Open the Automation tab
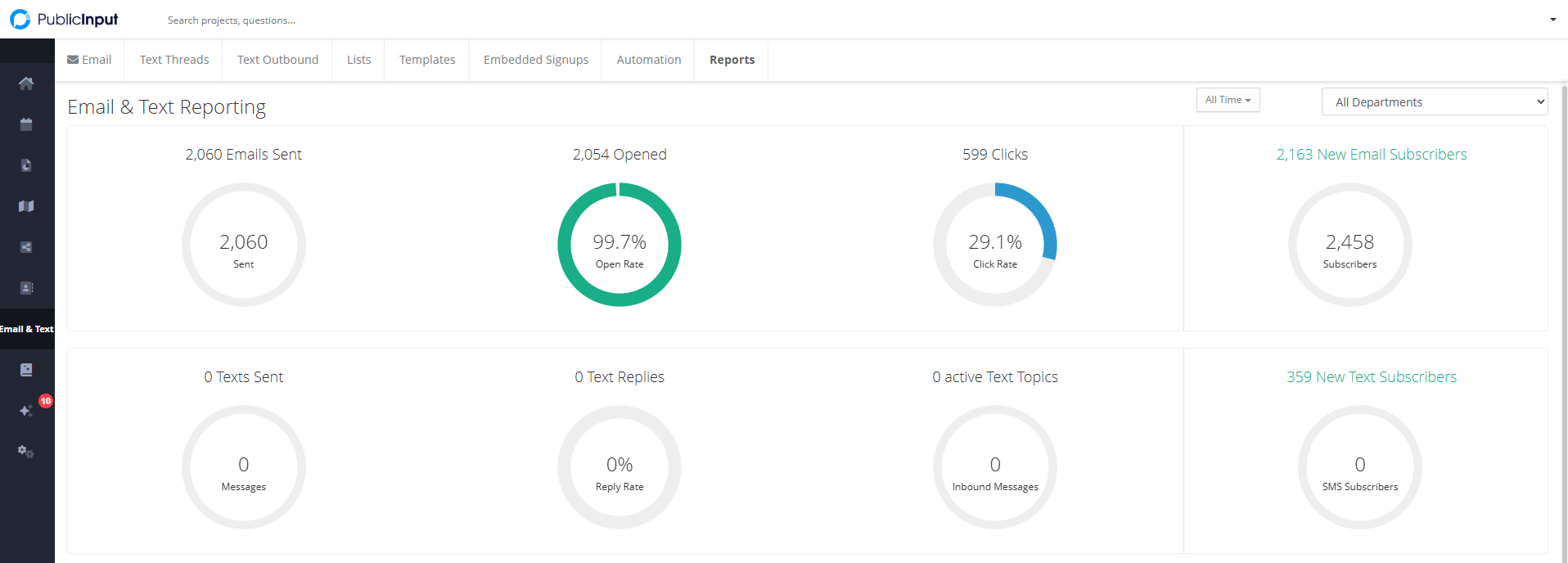 [648, 60]
